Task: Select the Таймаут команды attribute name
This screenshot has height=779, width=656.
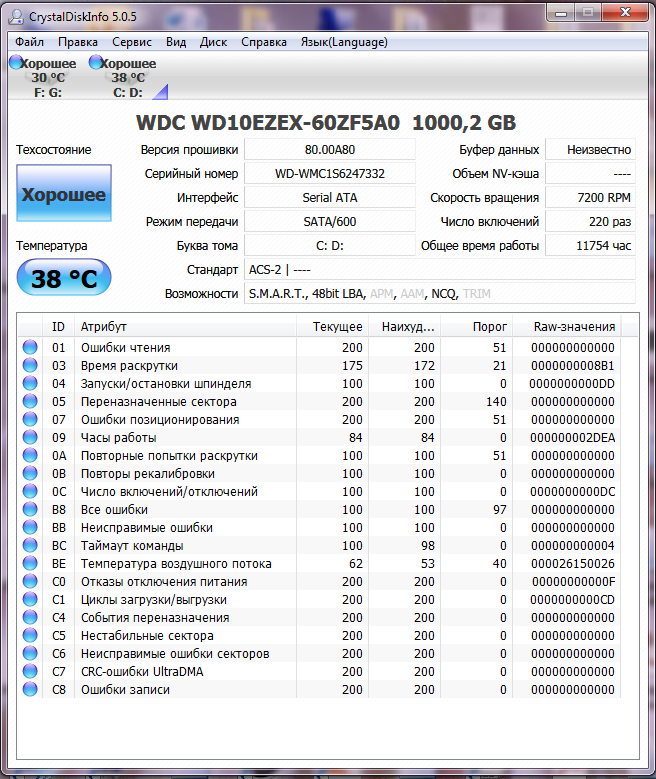Action: point(132,545)
